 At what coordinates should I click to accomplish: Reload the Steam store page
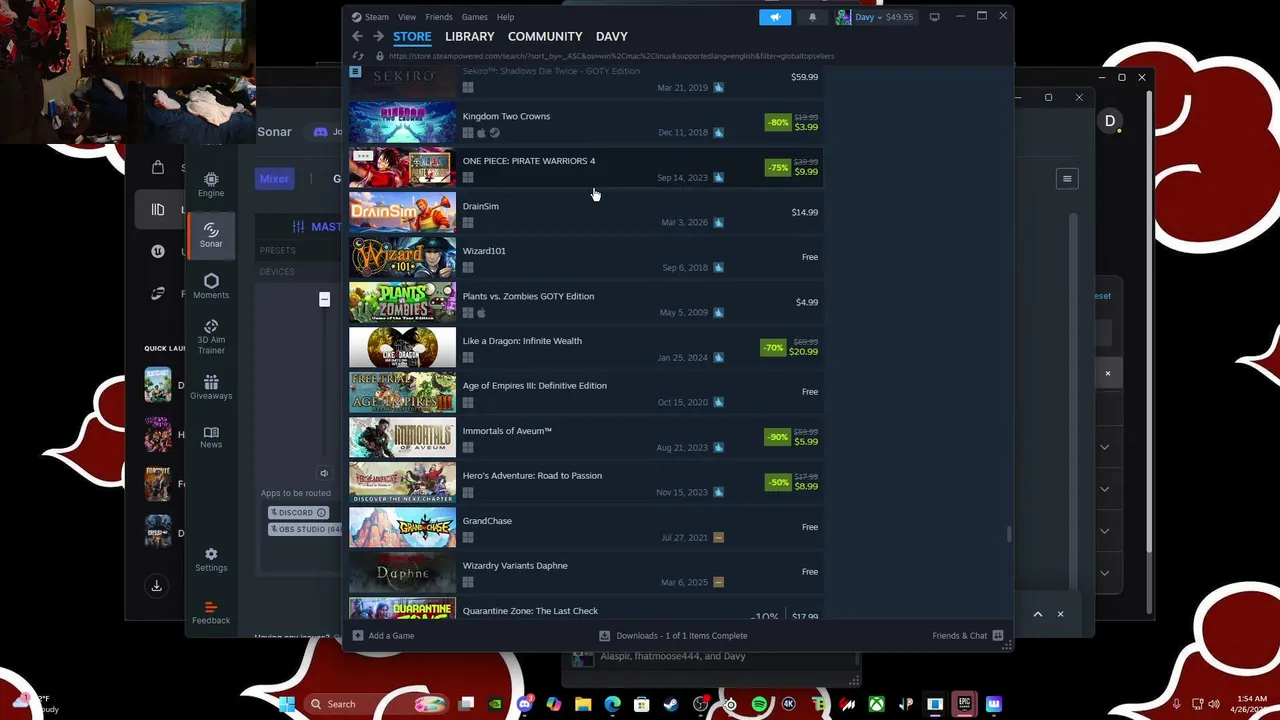[357, 56]
